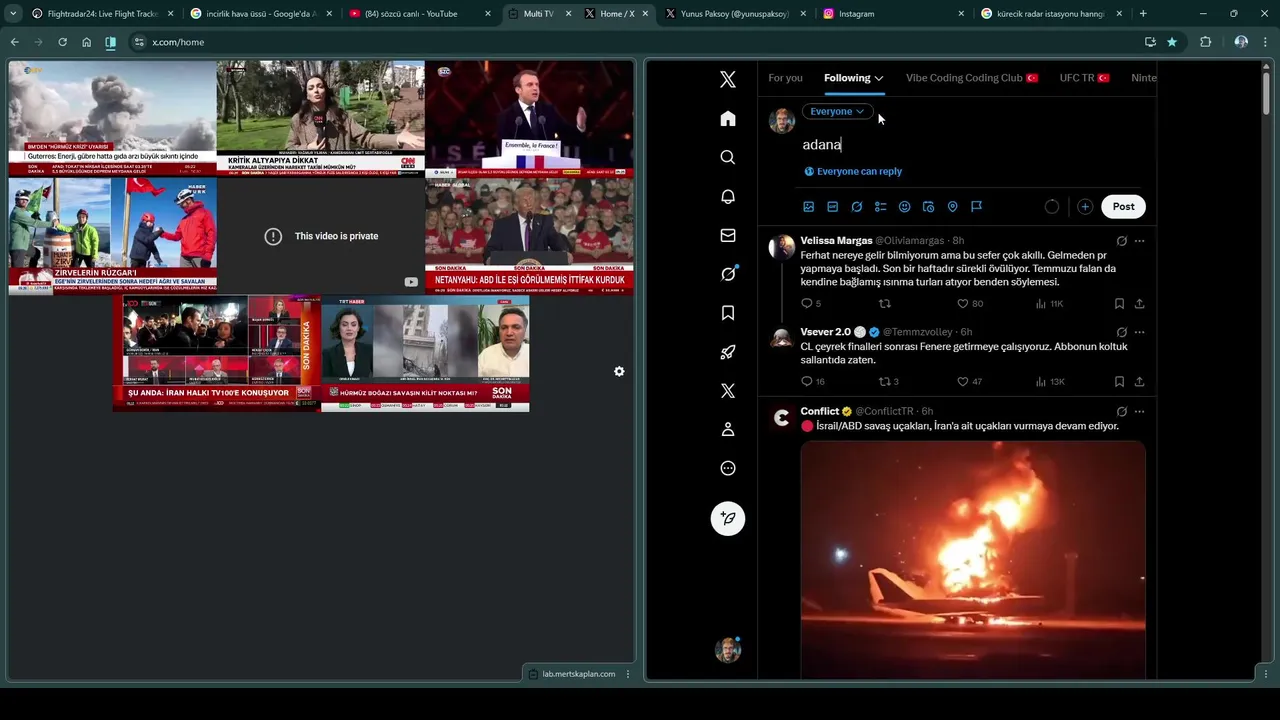Share the Vsever 2.0 post
This screenshot has width=1280, height=720.
1139,382
